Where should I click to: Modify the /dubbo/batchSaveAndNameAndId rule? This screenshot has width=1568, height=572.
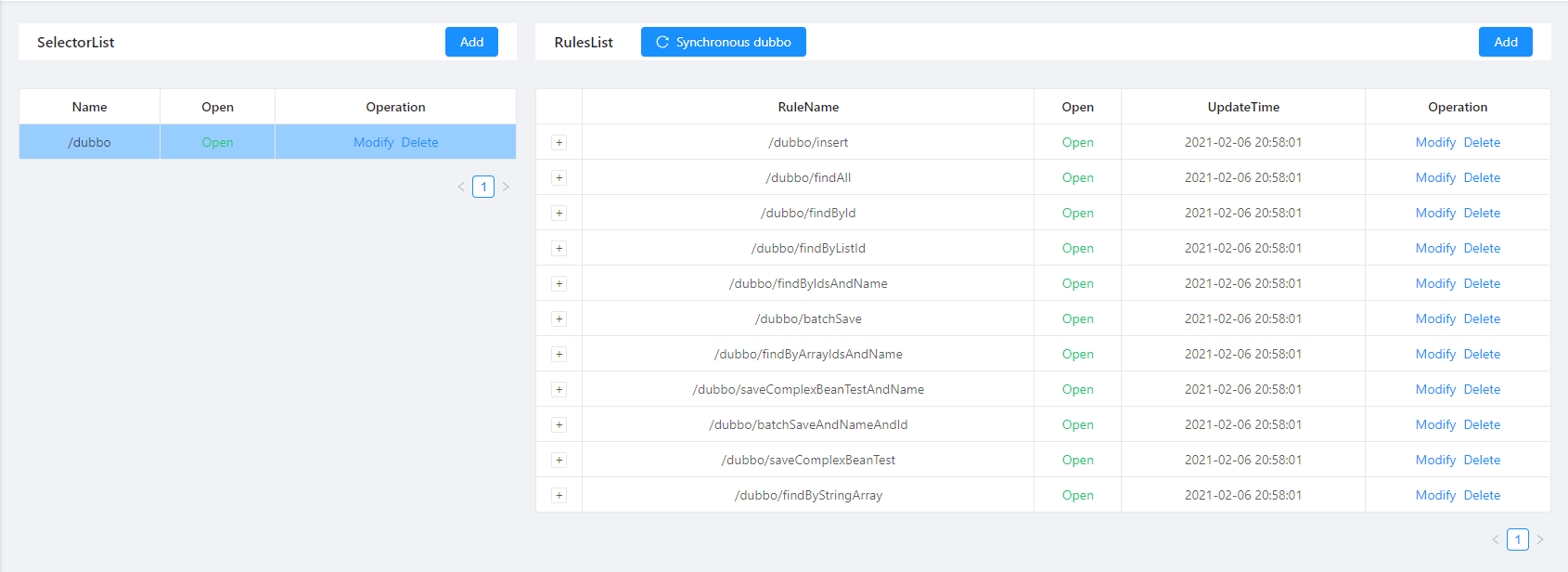1435,424
